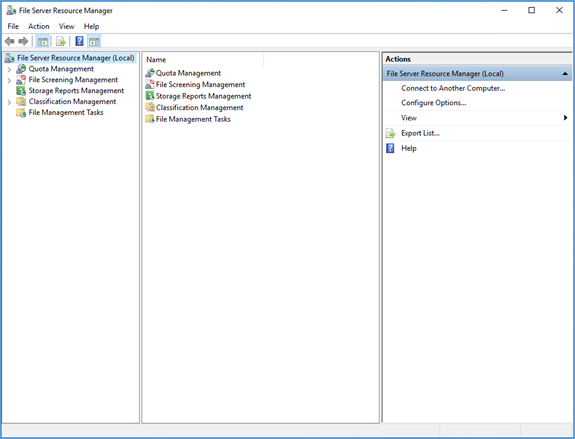The height and width of the screenshot is (439, 575).
Task: Click Connect to Another Computer action
Action: [x=453, y=88]
